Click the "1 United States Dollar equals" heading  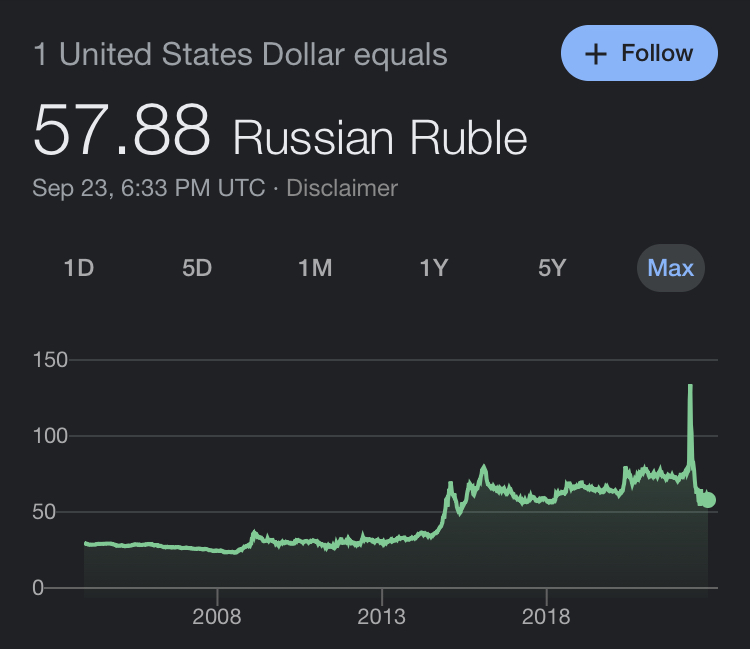(x=241, y=54)
